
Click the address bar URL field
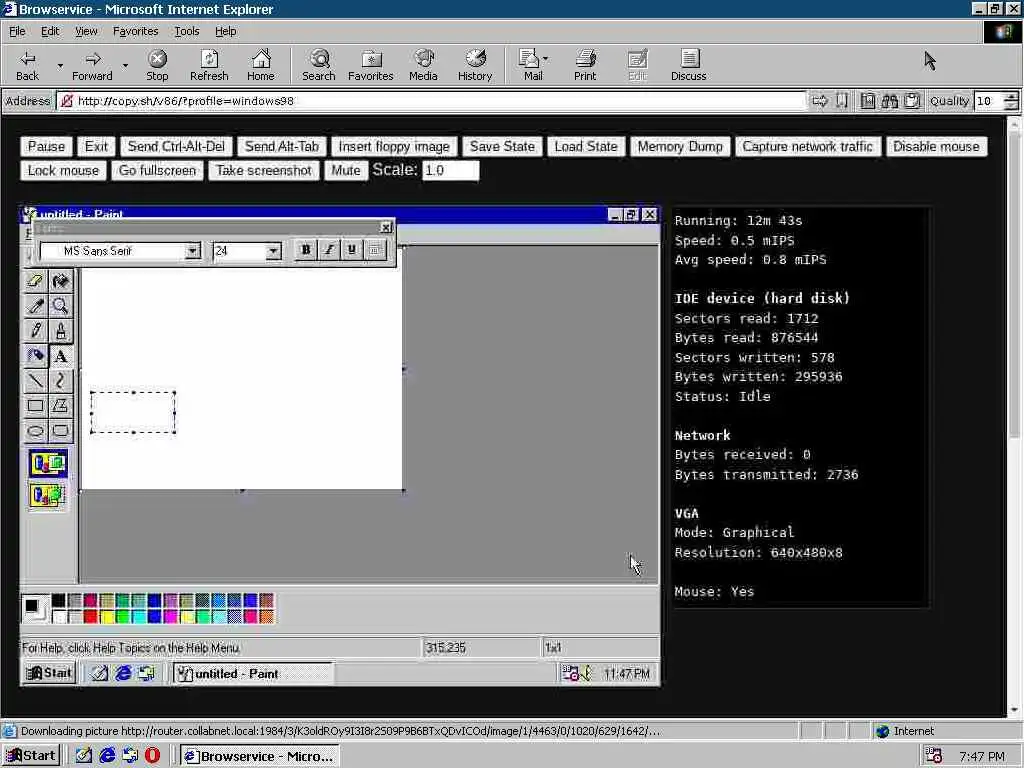click(x=431, y=101)
